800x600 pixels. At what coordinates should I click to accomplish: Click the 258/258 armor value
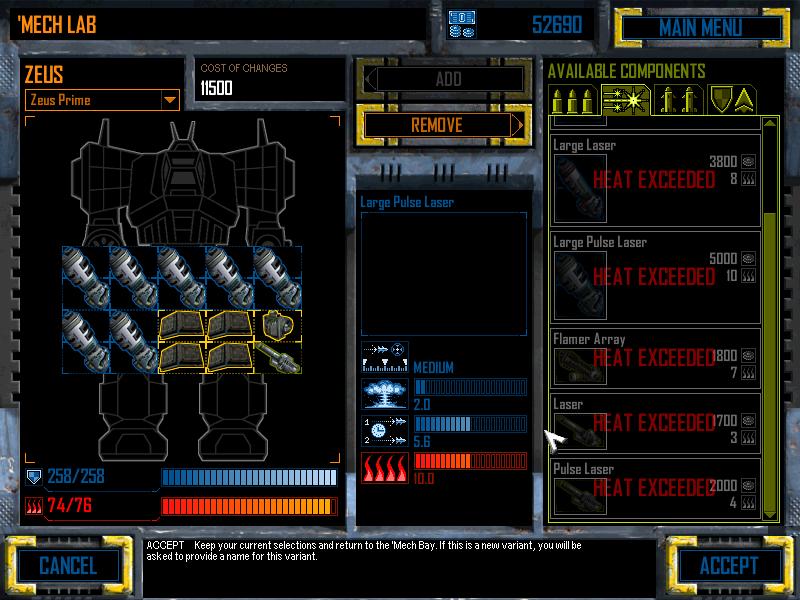point(76,477)
